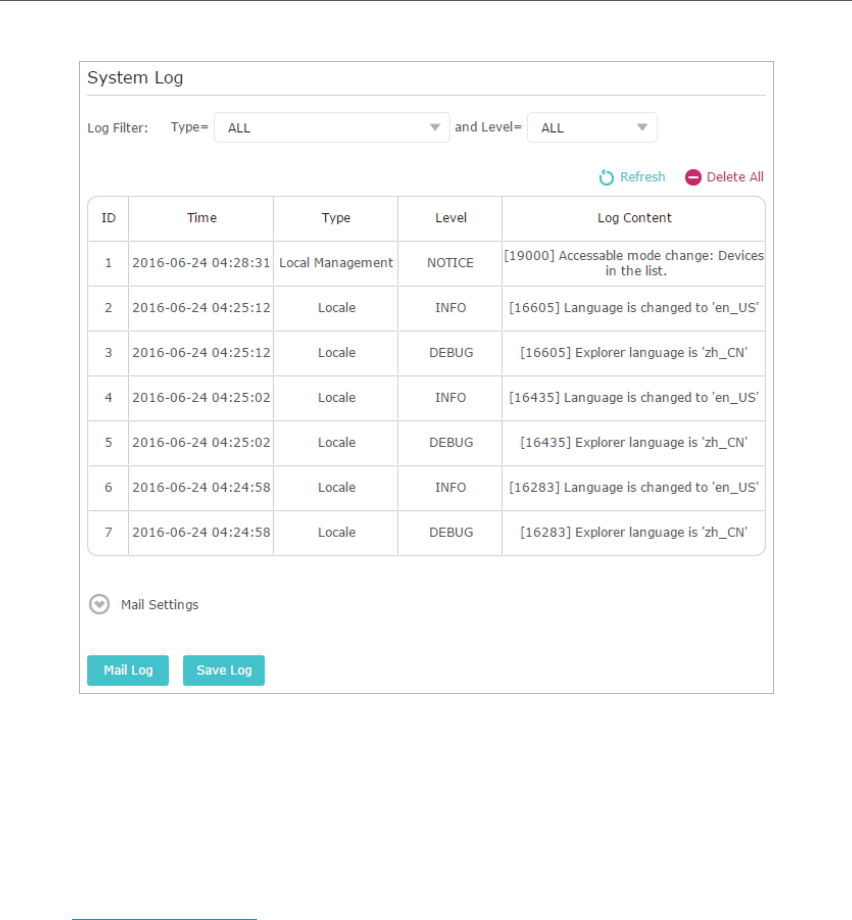Click the Refresh link text
The width and height of the screenshot is (852, 920).
(643, 177)
